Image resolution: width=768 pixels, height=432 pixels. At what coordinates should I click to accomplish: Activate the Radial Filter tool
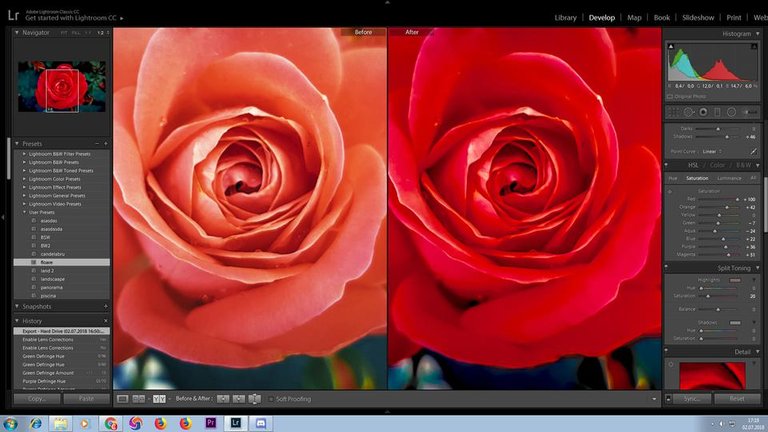pyautogui.click(x=732, y=112)
